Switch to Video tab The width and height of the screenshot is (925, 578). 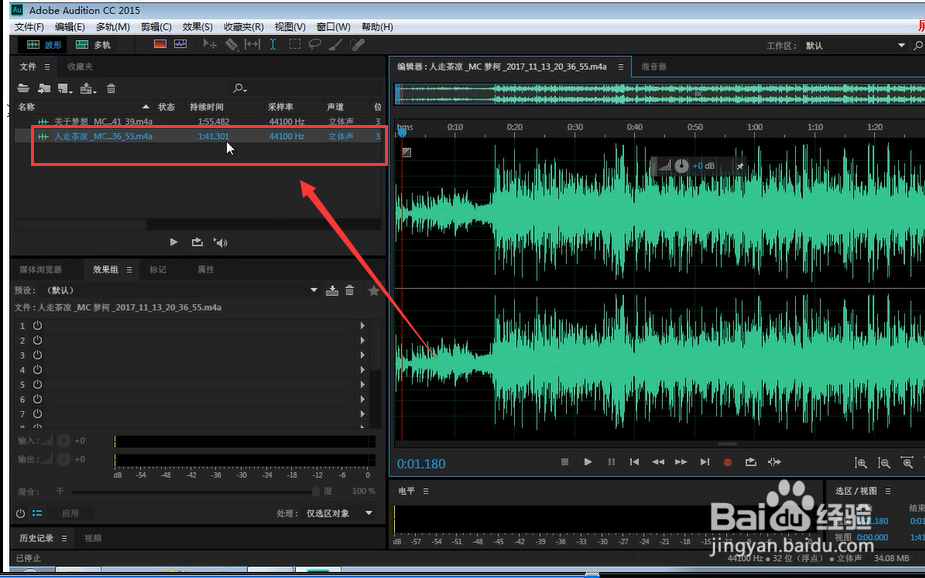(93, 538)
